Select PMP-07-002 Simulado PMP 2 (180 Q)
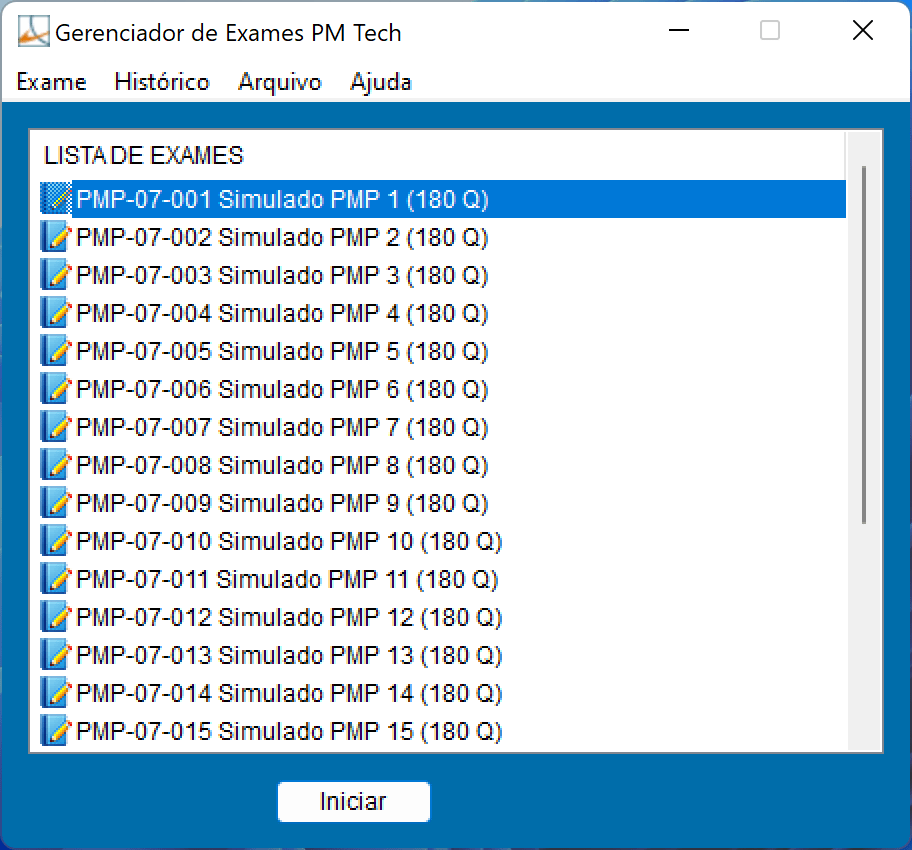The height and width of the screenshot is (850, 912). [282, 237]
